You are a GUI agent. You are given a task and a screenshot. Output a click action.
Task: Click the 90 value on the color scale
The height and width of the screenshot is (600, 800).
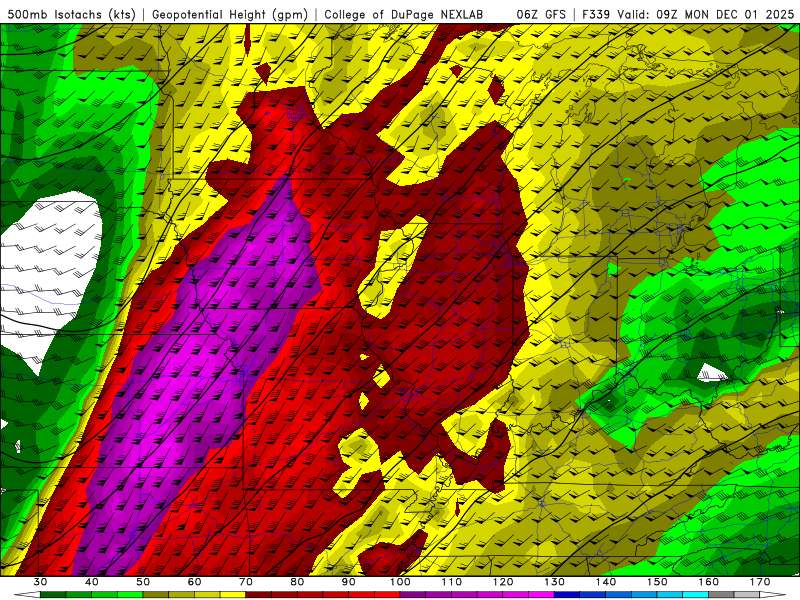coord(348,582)
